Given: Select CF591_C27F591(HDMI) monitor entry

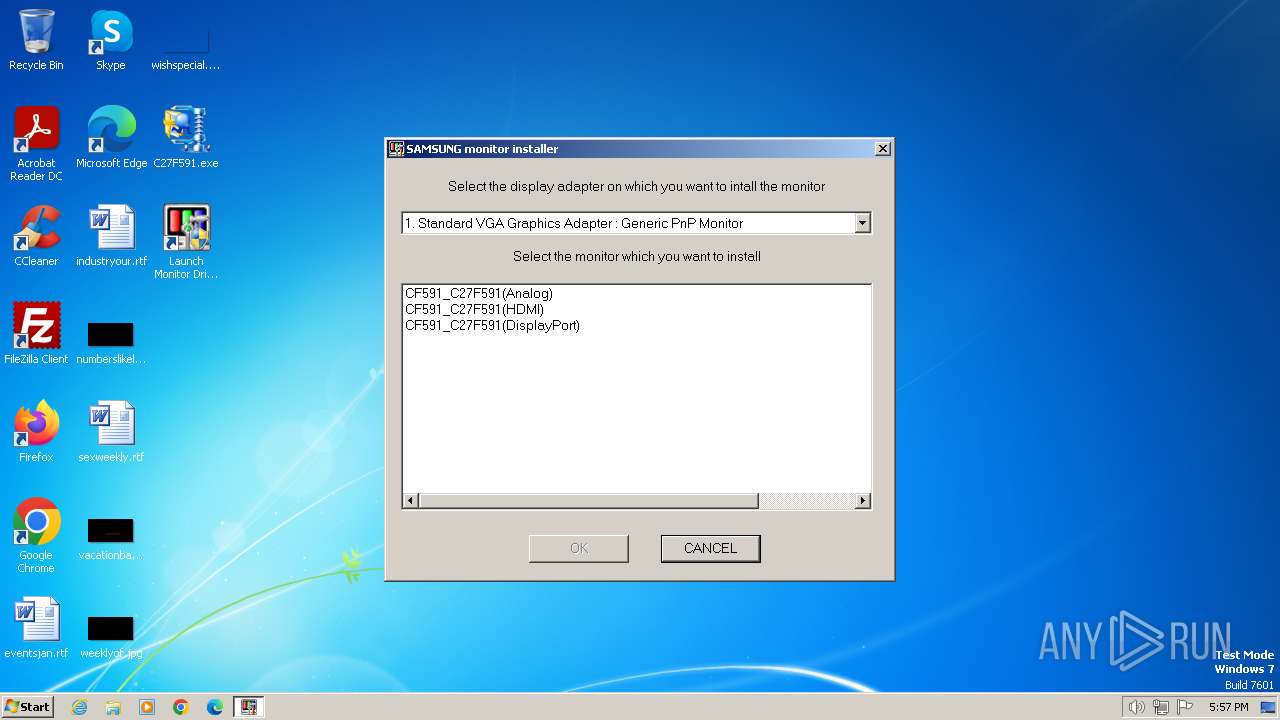Looking at the screenshot, I should [x=474, y=310].
